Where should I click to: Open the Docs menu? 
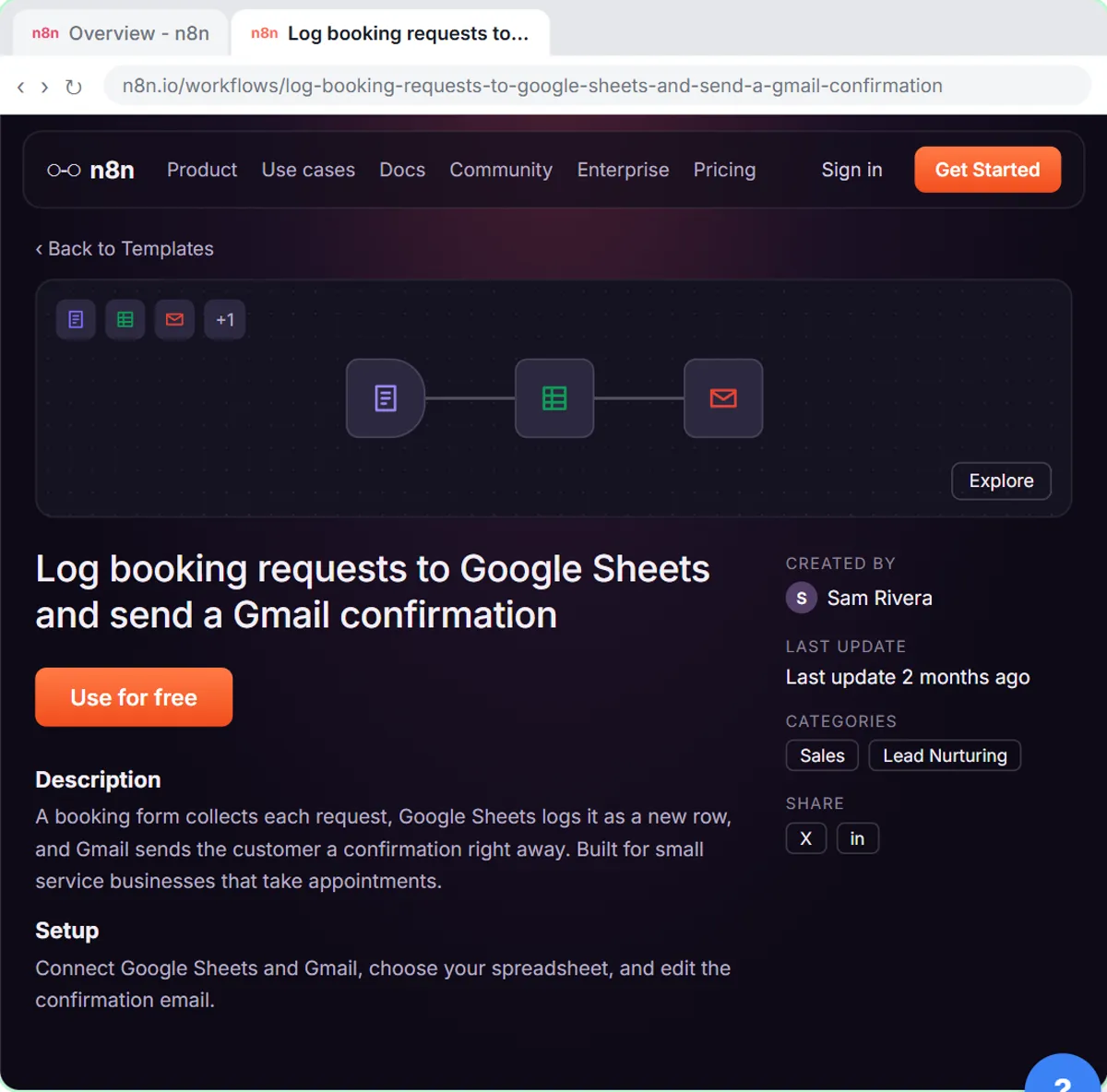pyautogui.click(x=402, y=170)
